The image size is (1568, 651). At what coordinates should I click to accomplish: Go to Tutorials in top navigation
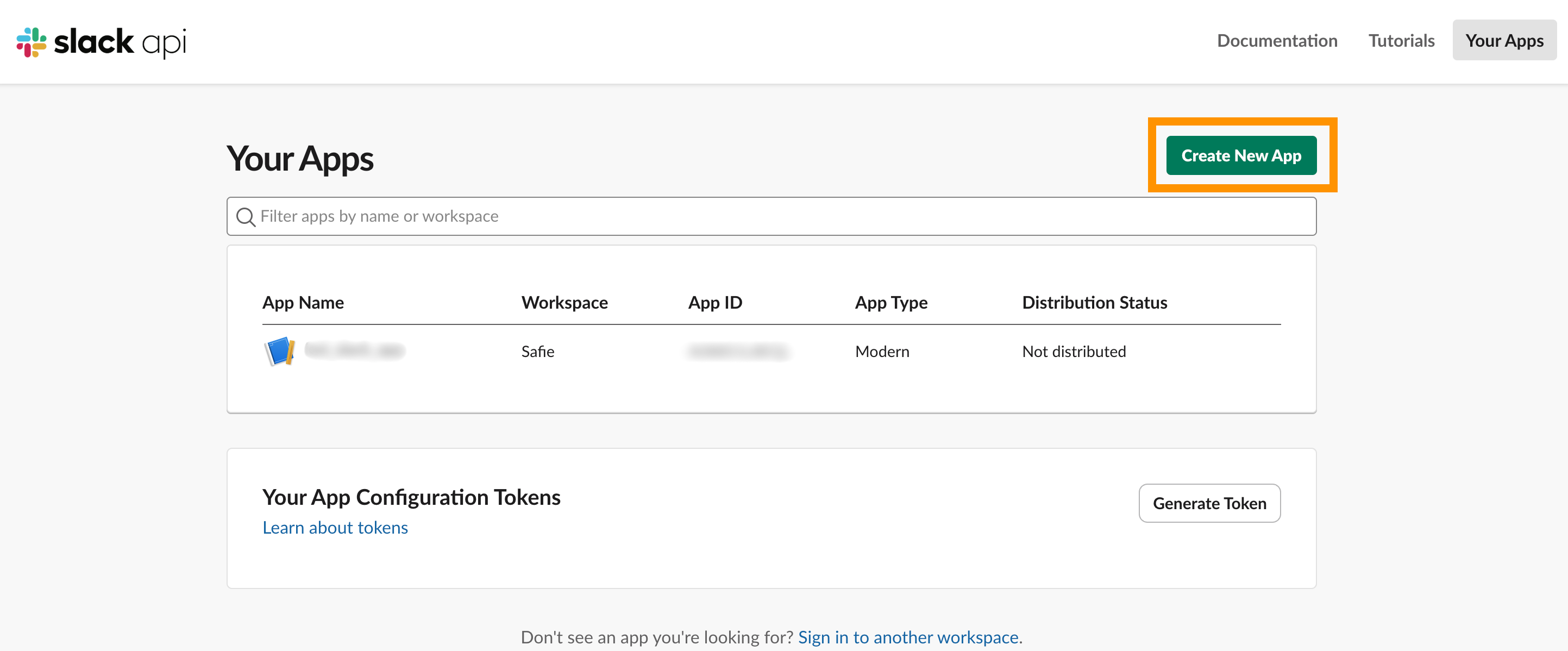coord(1401,40)
